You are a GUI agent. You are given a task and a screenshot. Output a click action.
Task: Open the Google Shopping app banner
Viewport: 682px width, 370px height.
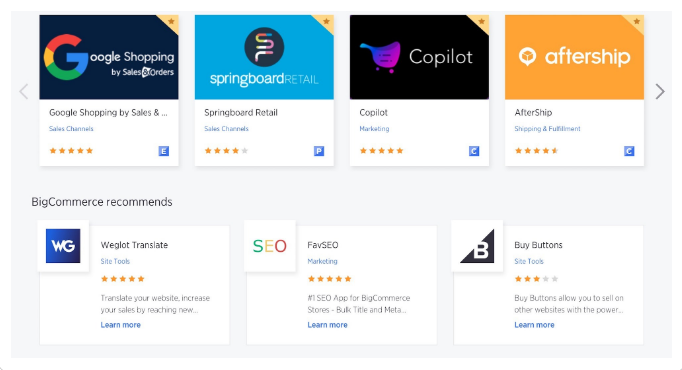pos(109,57)
